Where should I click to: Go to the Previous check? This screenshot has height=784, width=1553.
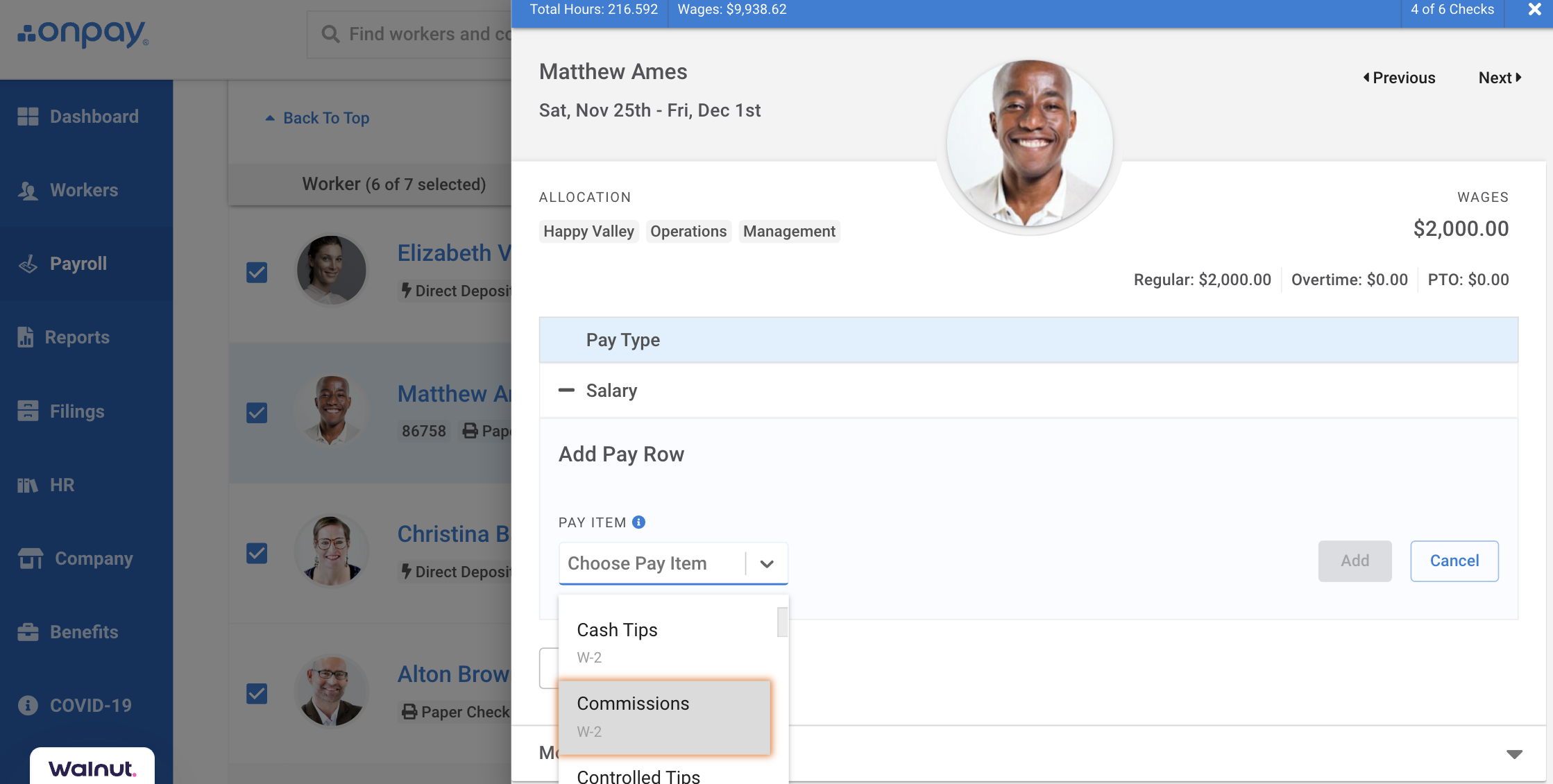(1399, 78)
